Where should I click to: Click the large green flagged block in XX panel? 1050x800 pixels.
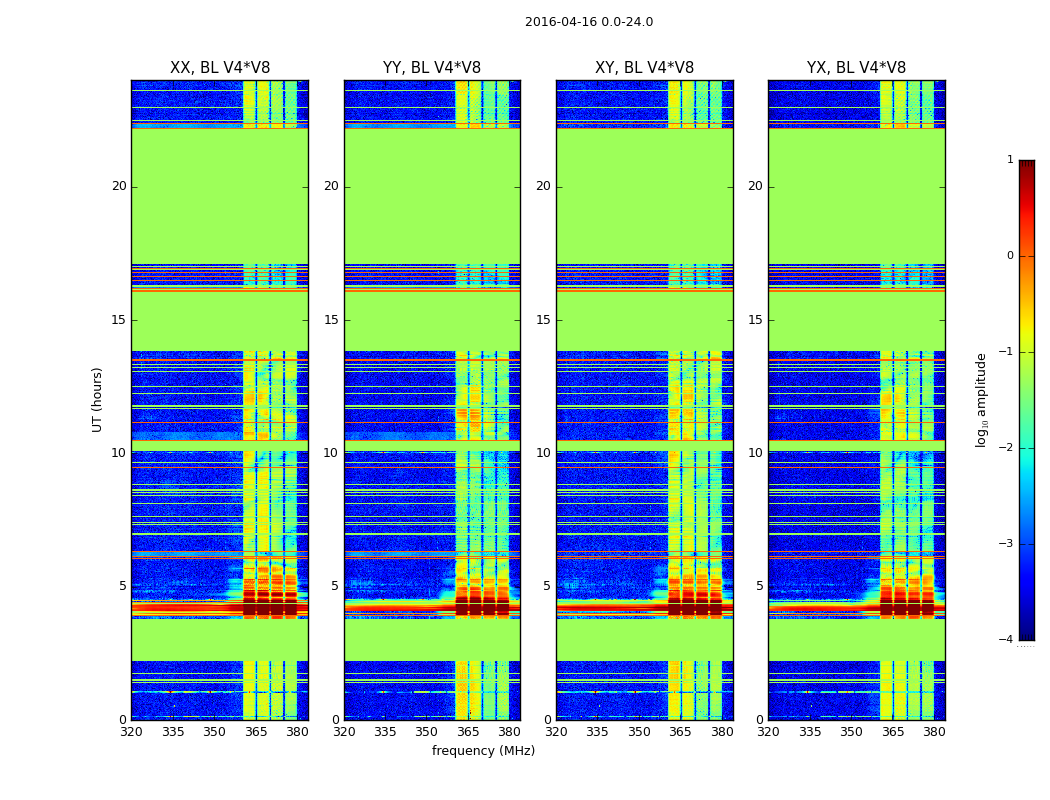[x=220, y=196]
